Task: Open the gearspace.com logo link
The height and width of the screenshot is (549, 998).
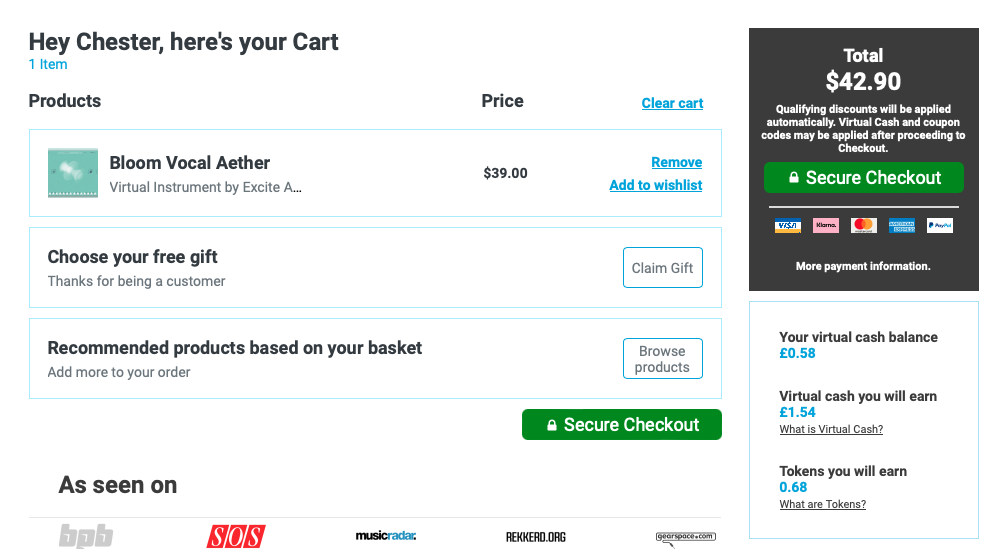Action: point(685,538)
